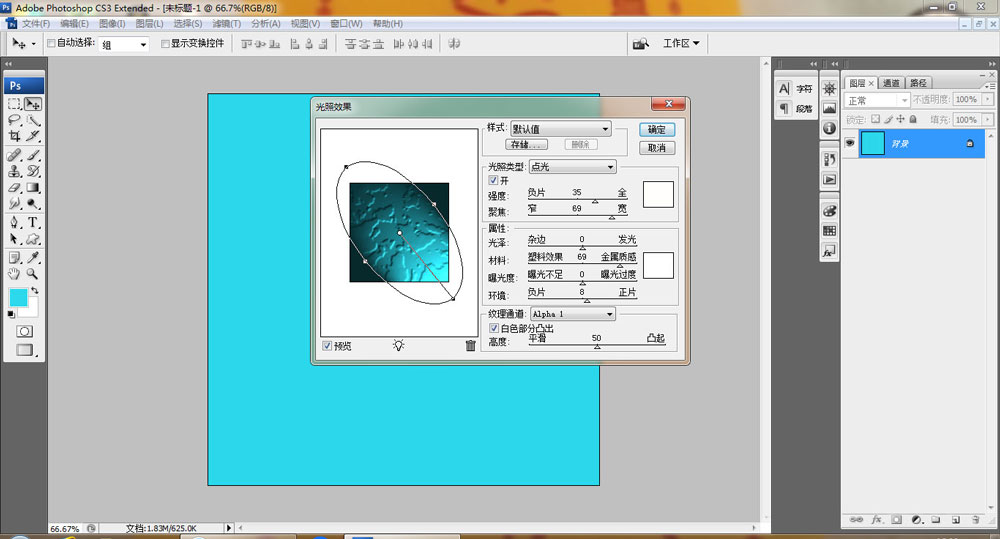Click the 取消 button in lighting dialog
The width and height of the screenshot is (1000, 539).
(x=657, y=148)
